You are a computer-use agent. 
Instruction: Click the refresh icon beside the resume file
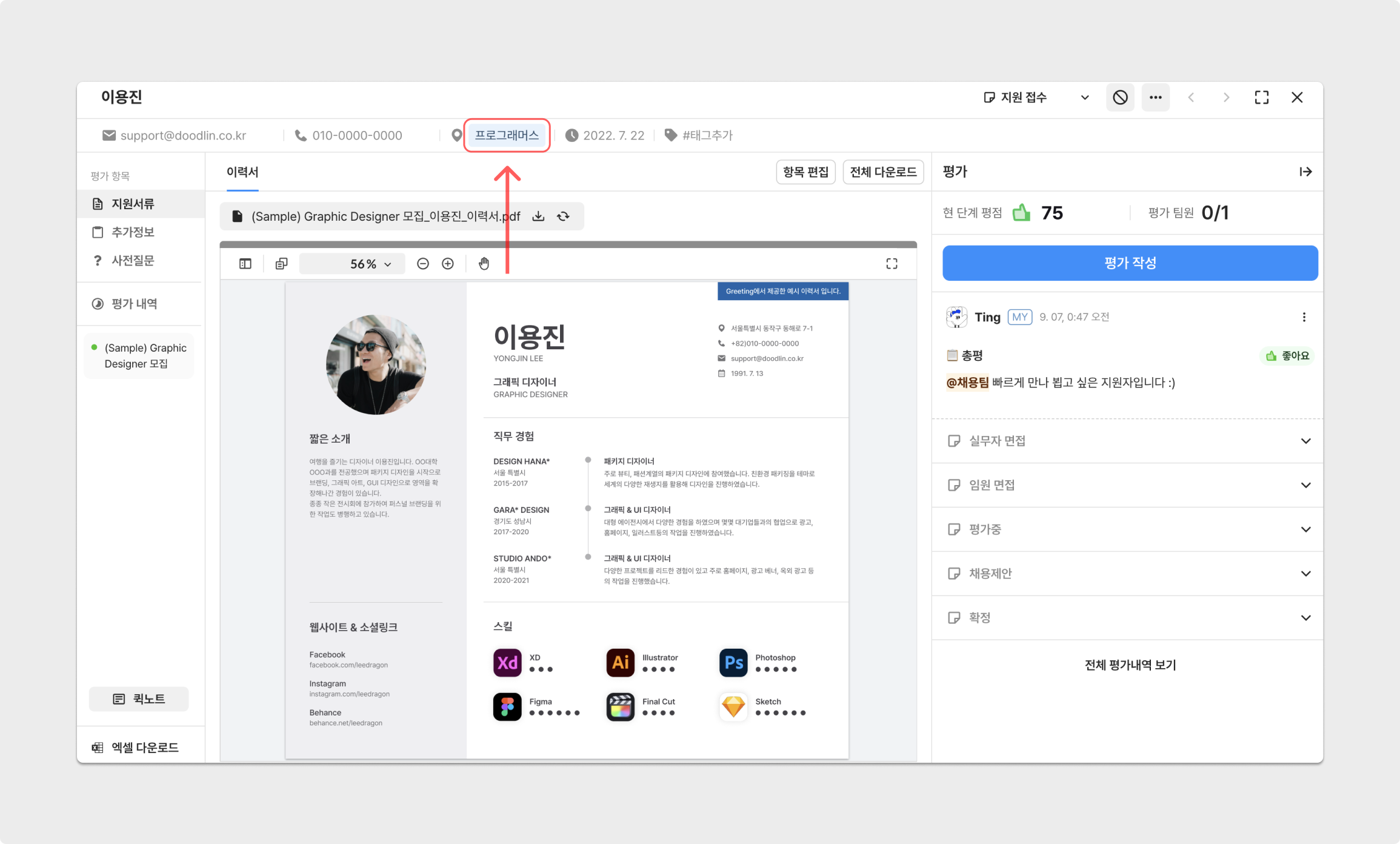click(x=563, y=216)
